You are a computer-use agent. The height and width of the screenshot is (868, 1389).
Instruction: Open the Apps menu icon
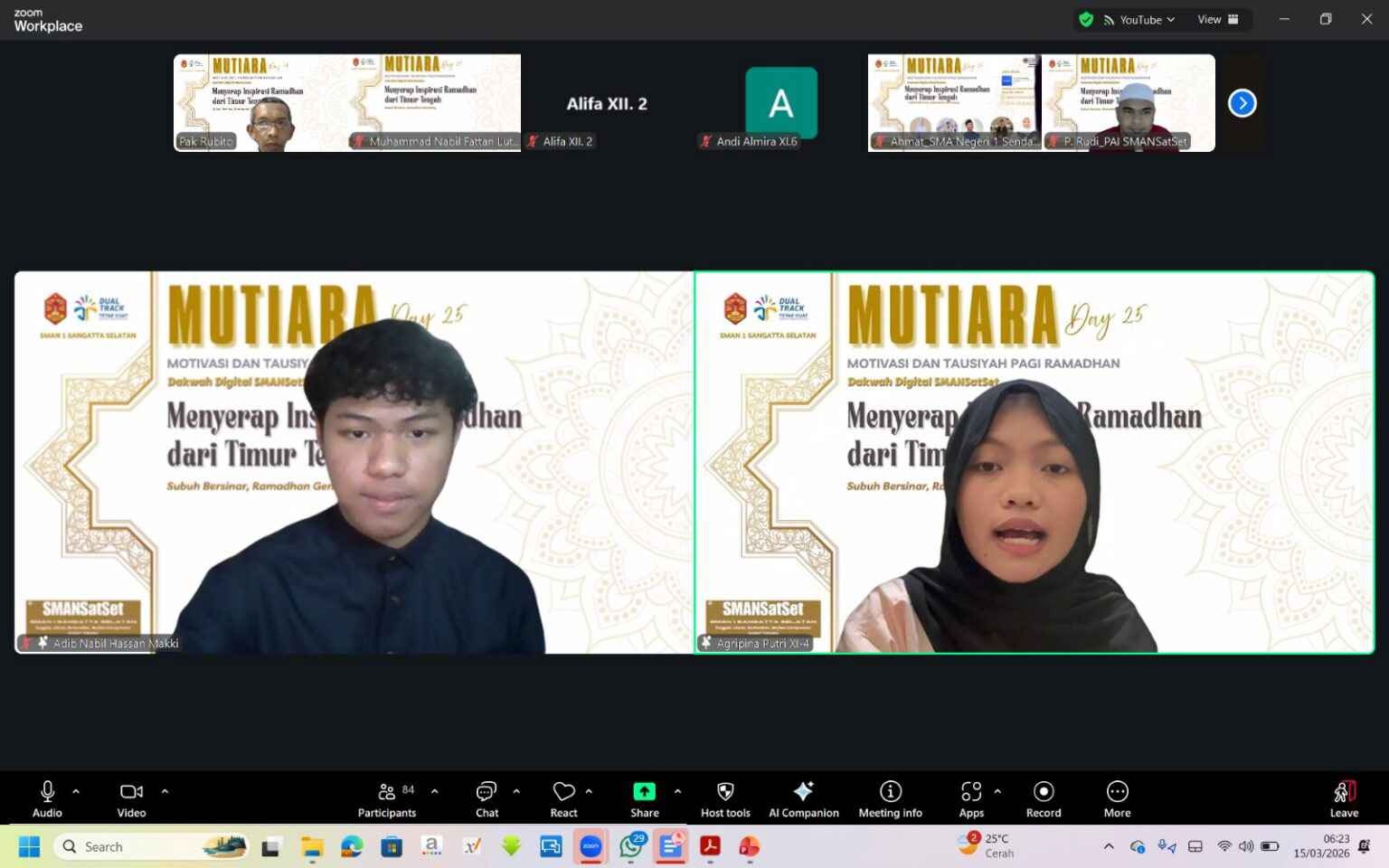971,798
